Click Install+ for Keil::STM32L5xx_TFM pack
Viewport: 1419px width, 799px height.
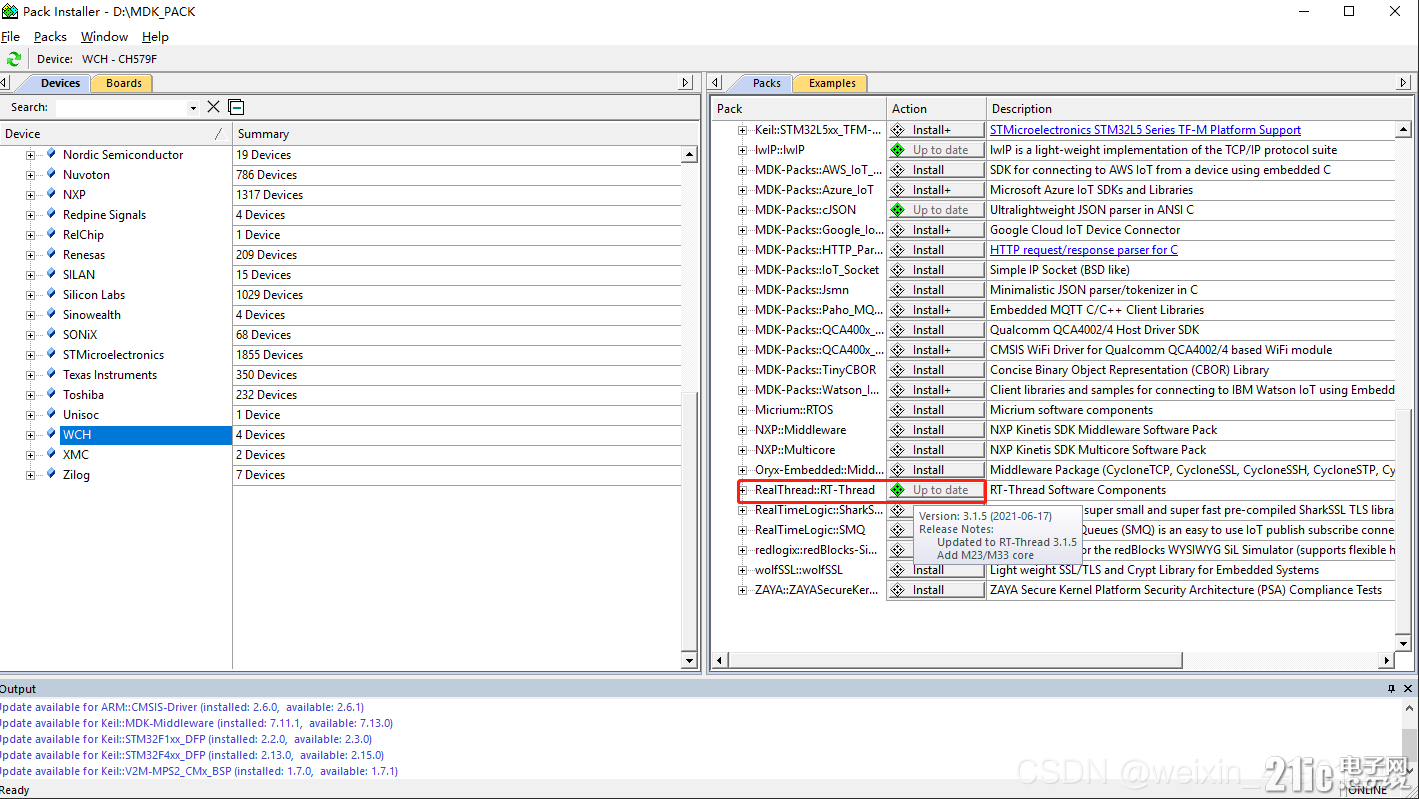[936, 130]
